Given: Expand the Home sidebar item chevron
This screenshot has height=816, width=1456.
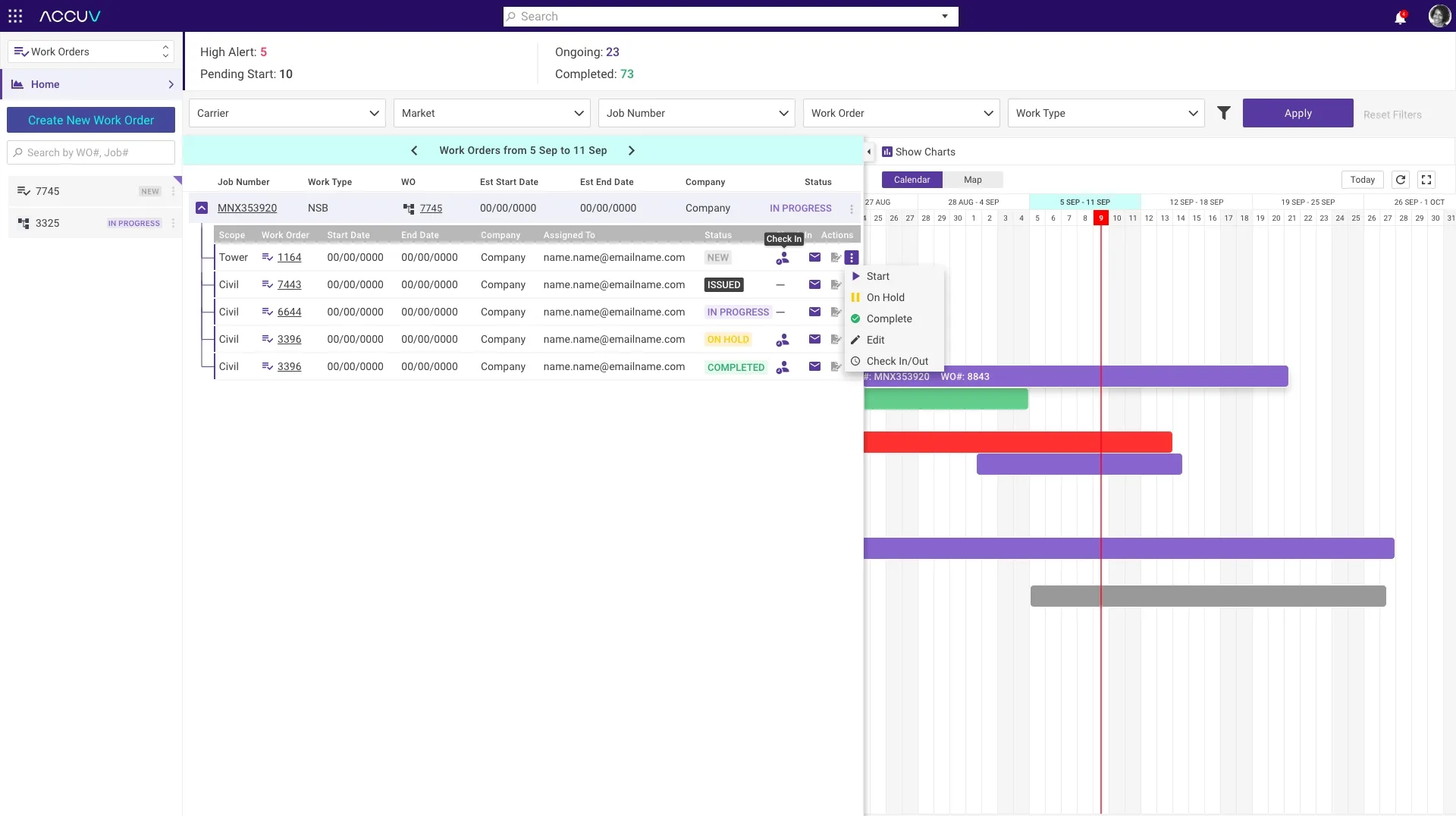Looking at the screenshot, I should (x=171, y=84).
